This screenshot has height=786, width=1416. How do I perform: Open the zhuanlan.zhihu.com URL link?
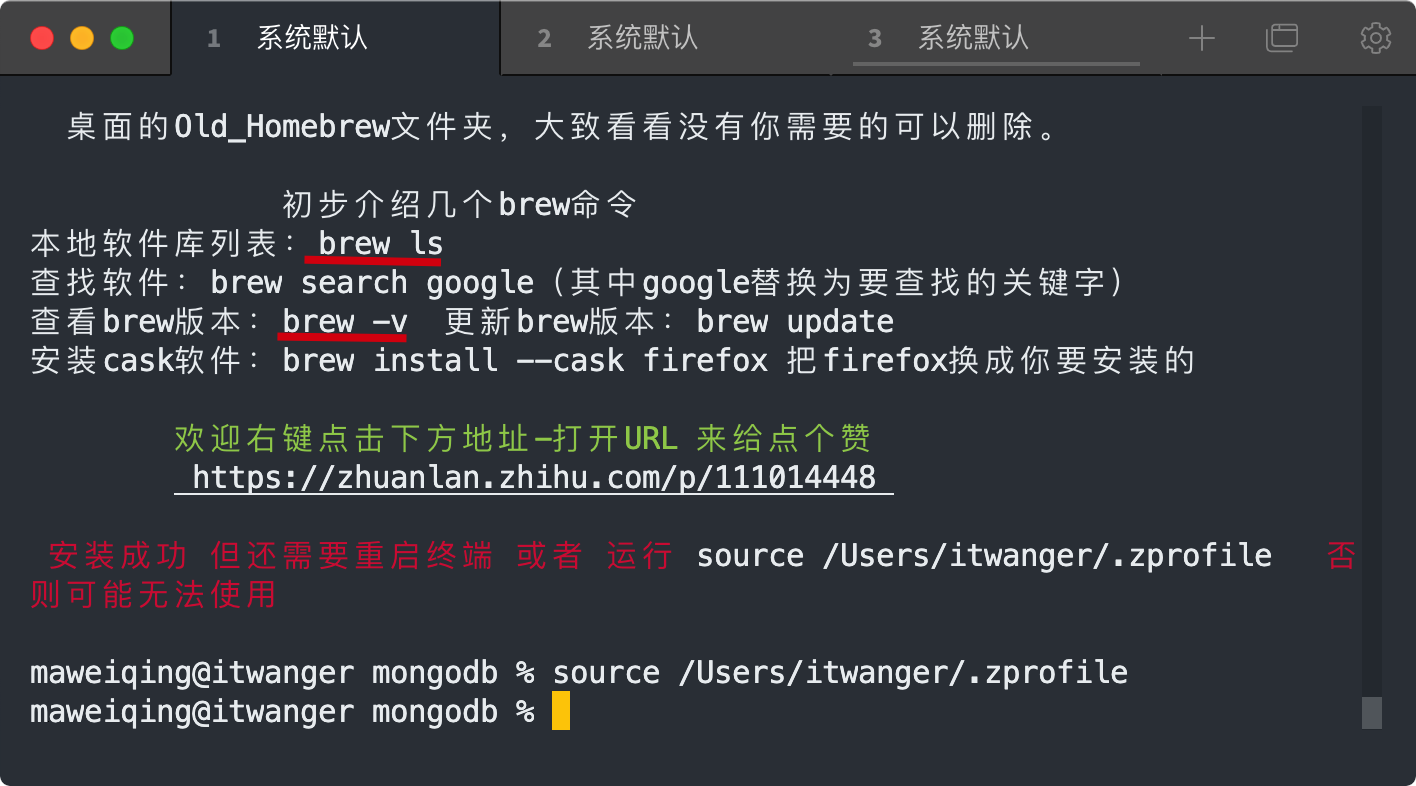pyautogui.click(x=533, y=477)
